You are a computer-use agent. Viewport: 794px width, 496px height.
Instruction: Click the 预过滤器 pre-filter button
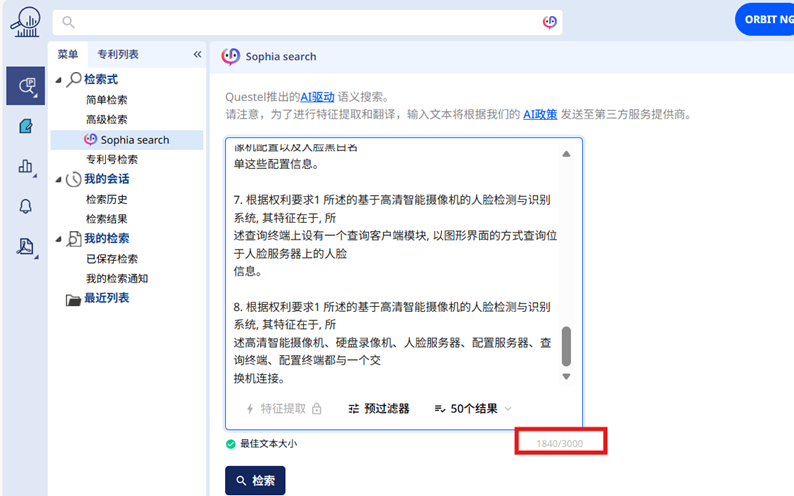click(379, 408)
